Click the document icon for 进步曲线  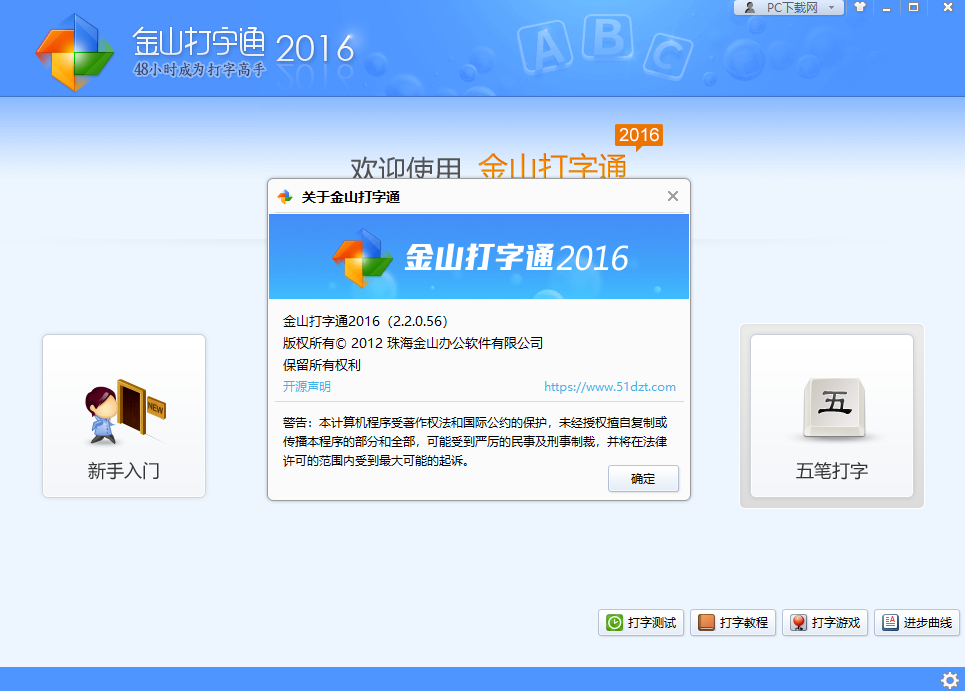pos(890,623)
